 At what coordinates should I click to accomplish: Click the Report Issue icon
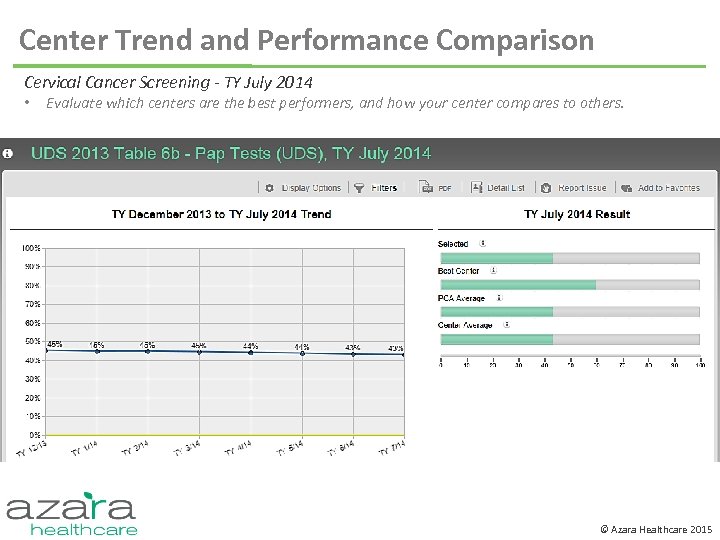tap(546, 188)
